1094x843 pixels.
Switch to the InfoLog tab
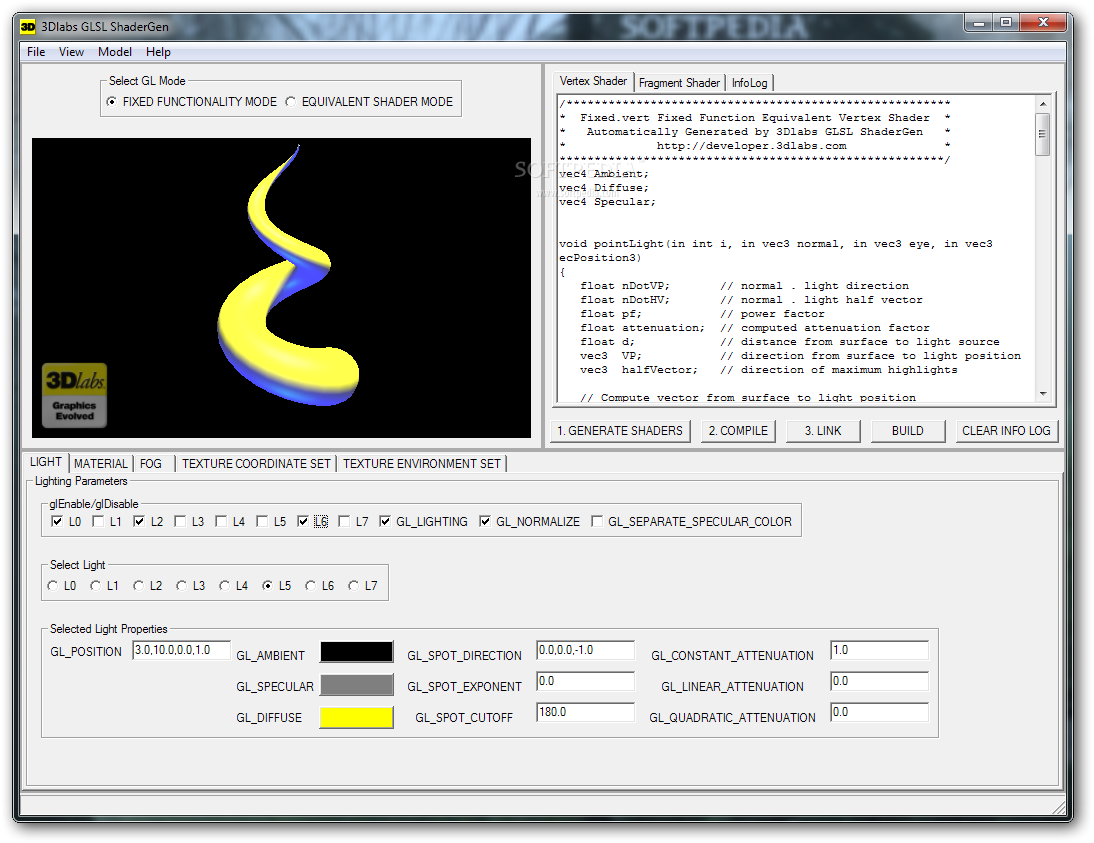(x=749, y=83)
